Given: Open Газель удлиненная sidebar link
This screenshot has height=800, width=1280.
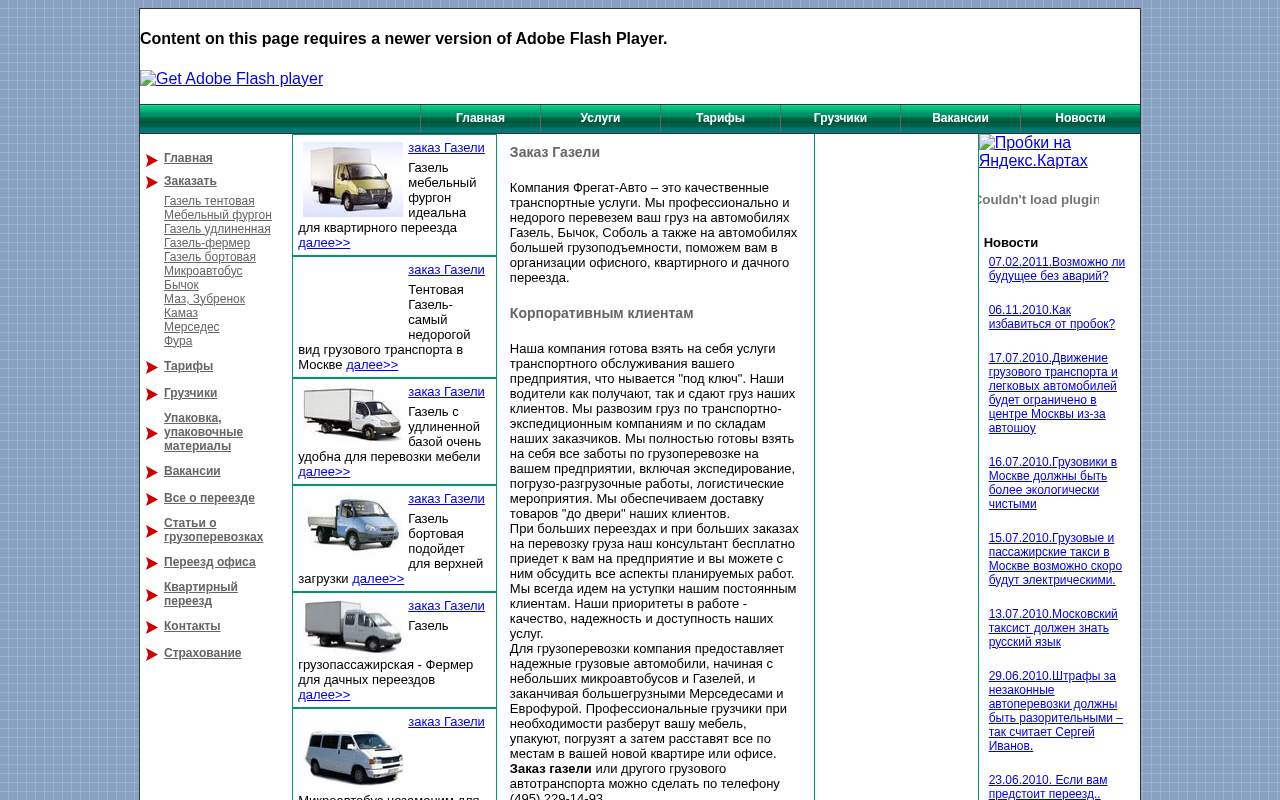Looking at the screenshot, I should click(217, 229).
